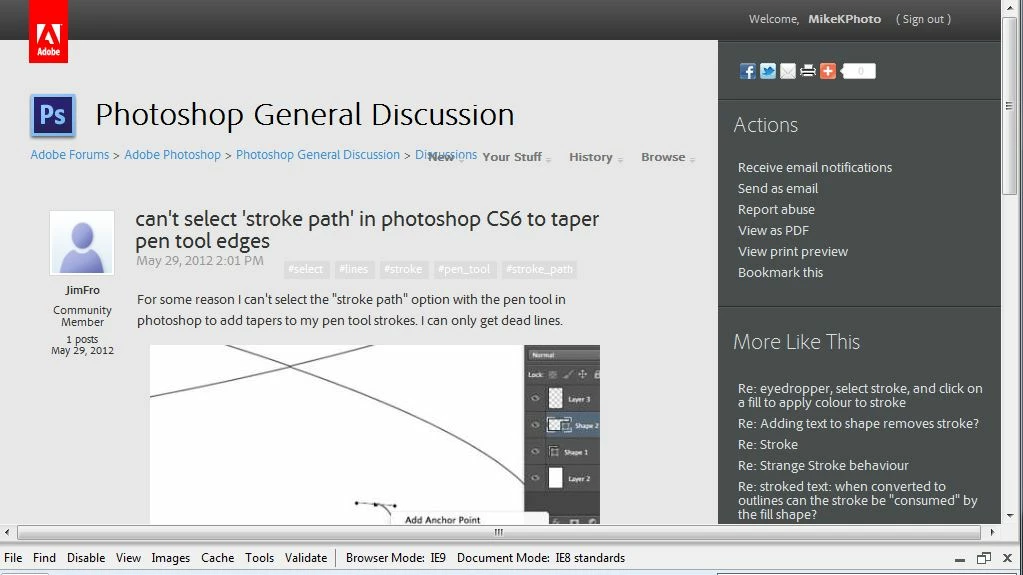Open the posted Photoshop screenshot image
The height and width of the screenshot is (575, 1023).
coord(374,435)
